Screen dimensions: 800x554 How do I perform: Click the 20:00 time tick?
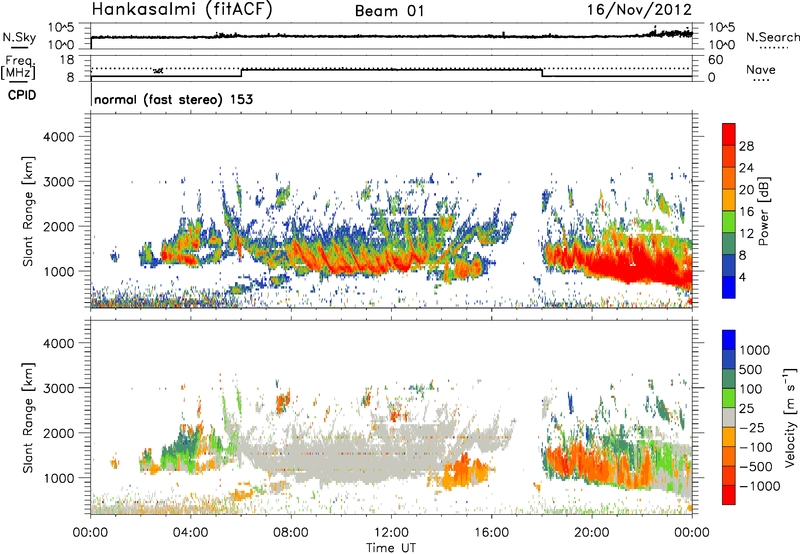point(592,533)
